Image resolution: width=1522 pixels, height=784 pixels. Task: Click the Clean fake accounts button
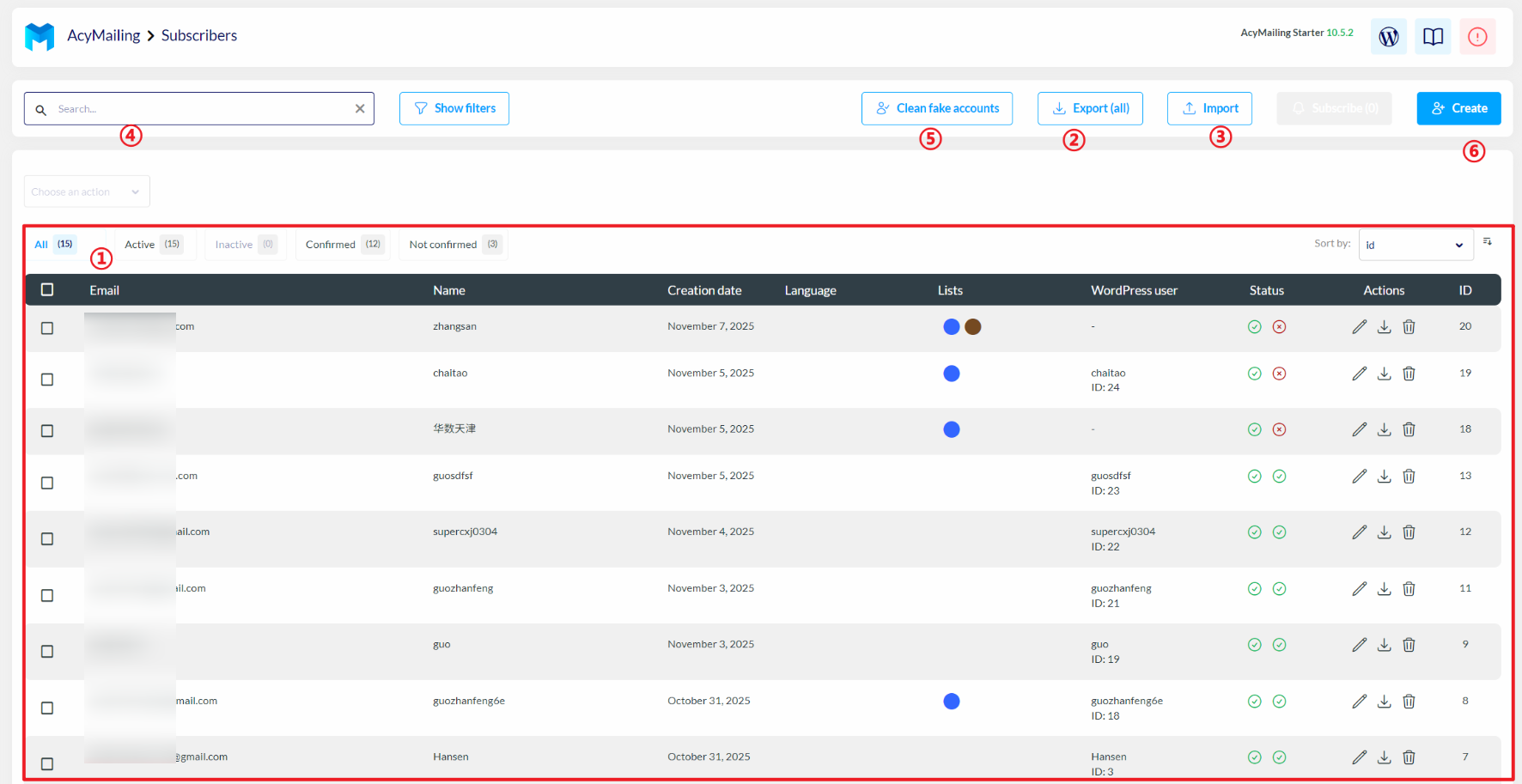click(x=937, y=109)
